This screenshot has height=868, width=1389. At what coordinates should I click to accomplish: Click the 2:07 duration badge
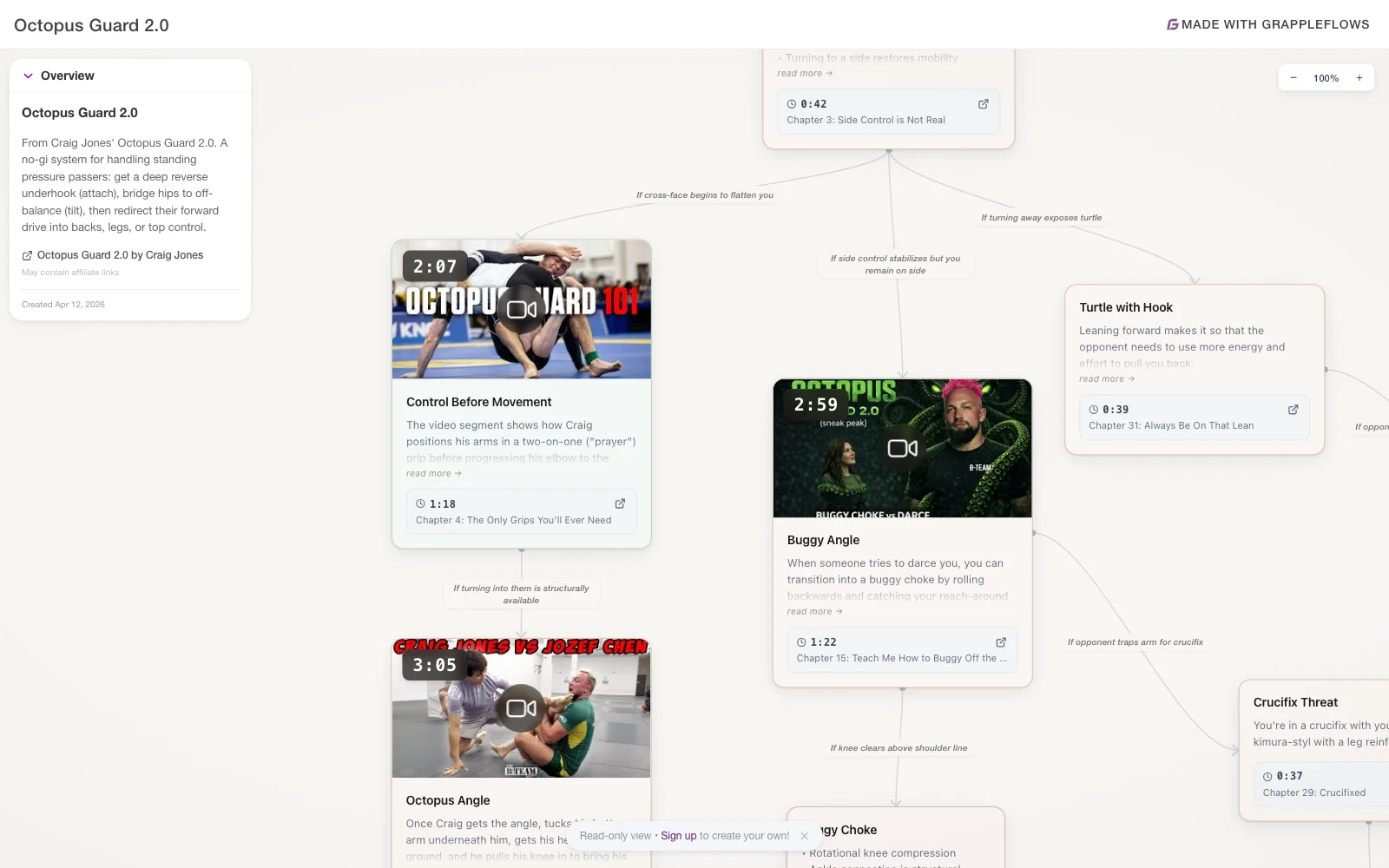click(435, 266)
